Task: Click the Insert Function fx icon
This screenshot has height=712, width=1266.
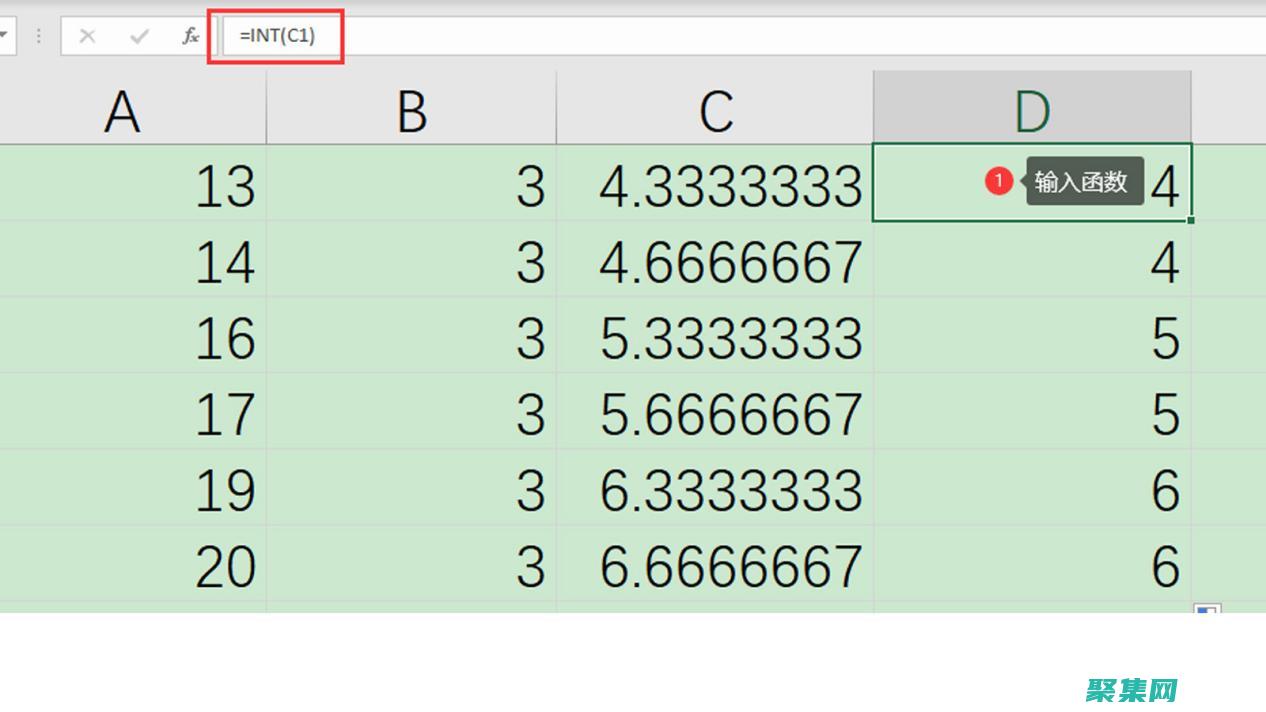Action: tap(190, 37)
